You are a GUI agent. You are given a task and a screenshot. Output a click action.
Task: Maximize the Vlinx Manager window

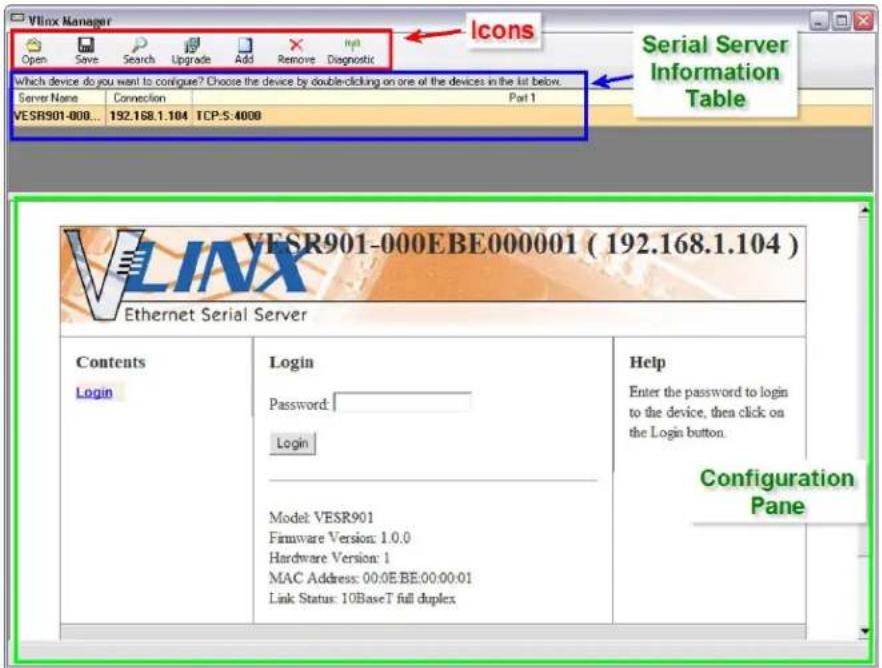click(841, 21)
